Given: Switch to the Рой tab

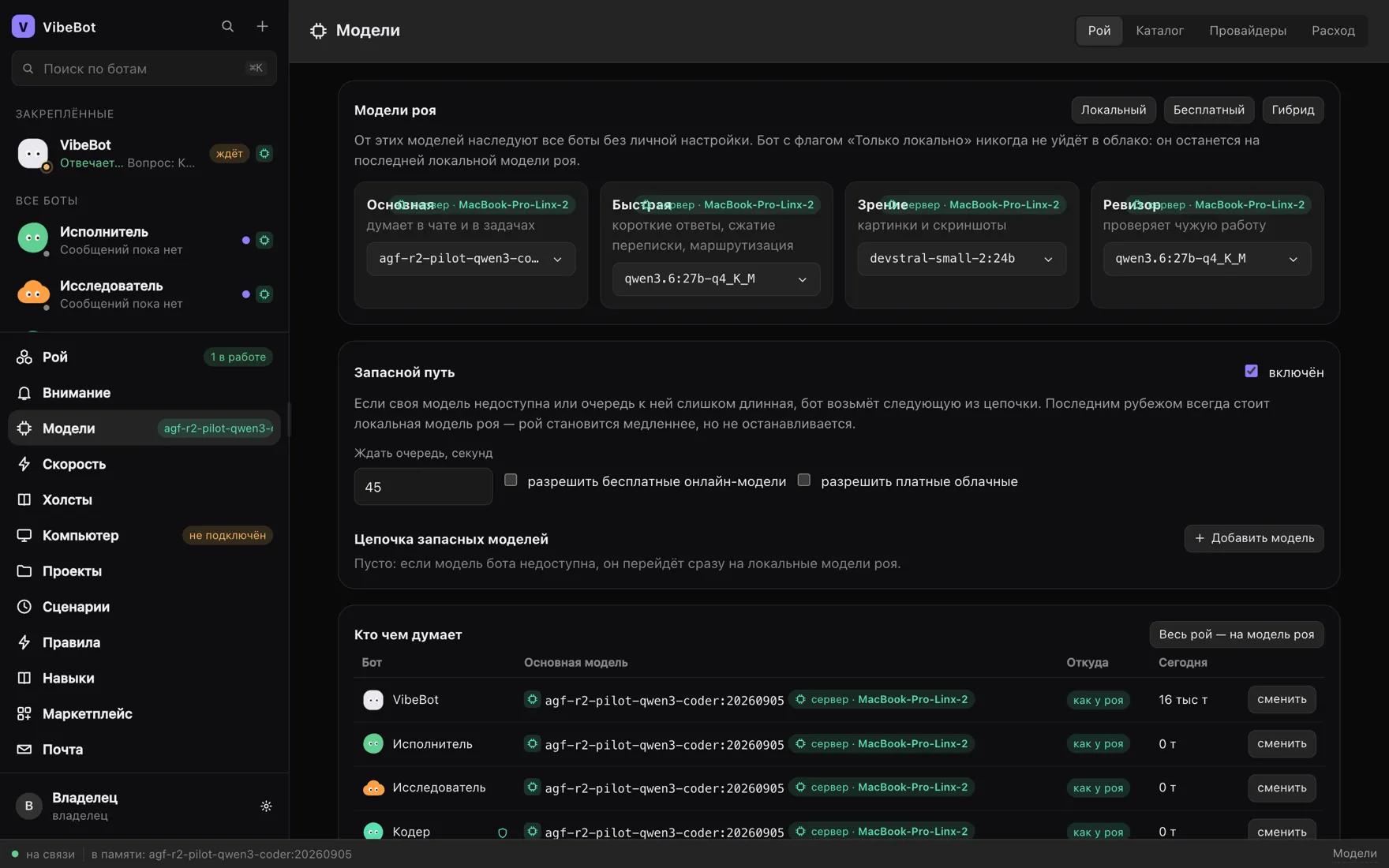Looking at the screenshot, I should click(1099, 31).
